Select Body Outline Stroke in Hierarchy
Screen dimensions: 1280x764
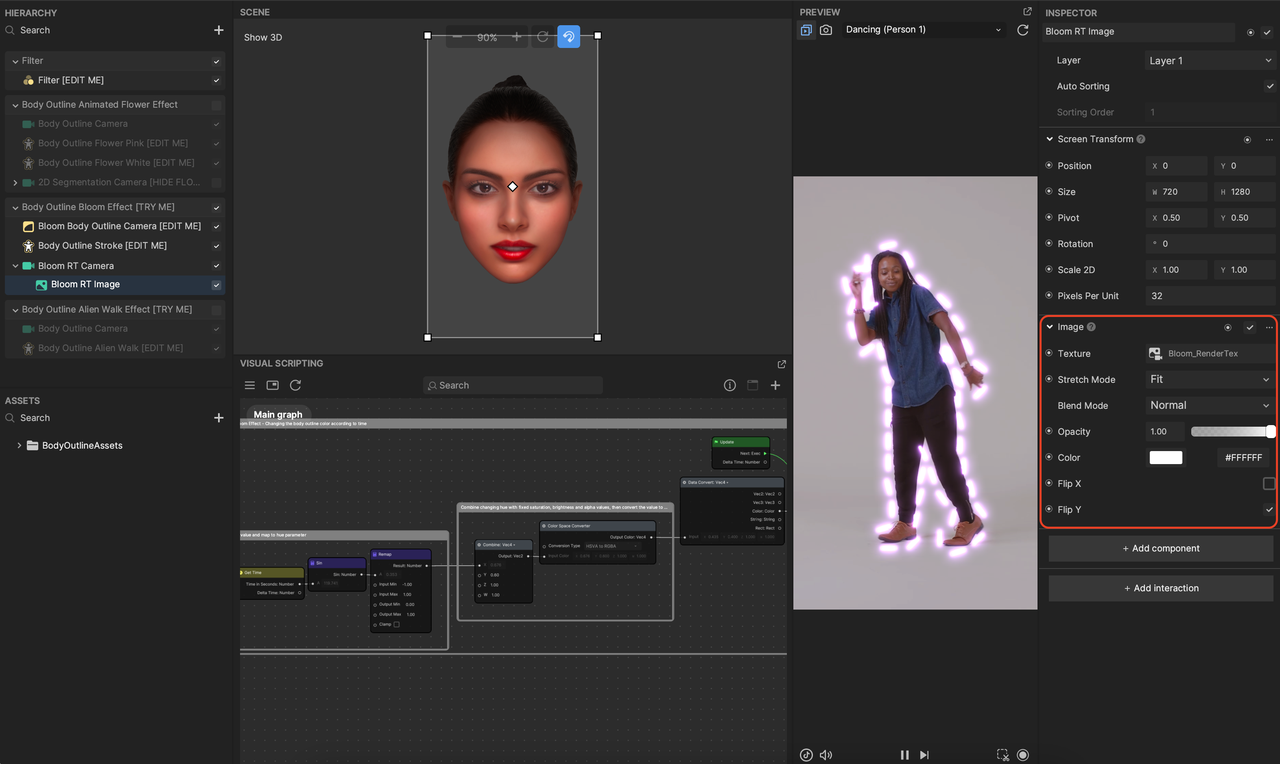[102, 246]
